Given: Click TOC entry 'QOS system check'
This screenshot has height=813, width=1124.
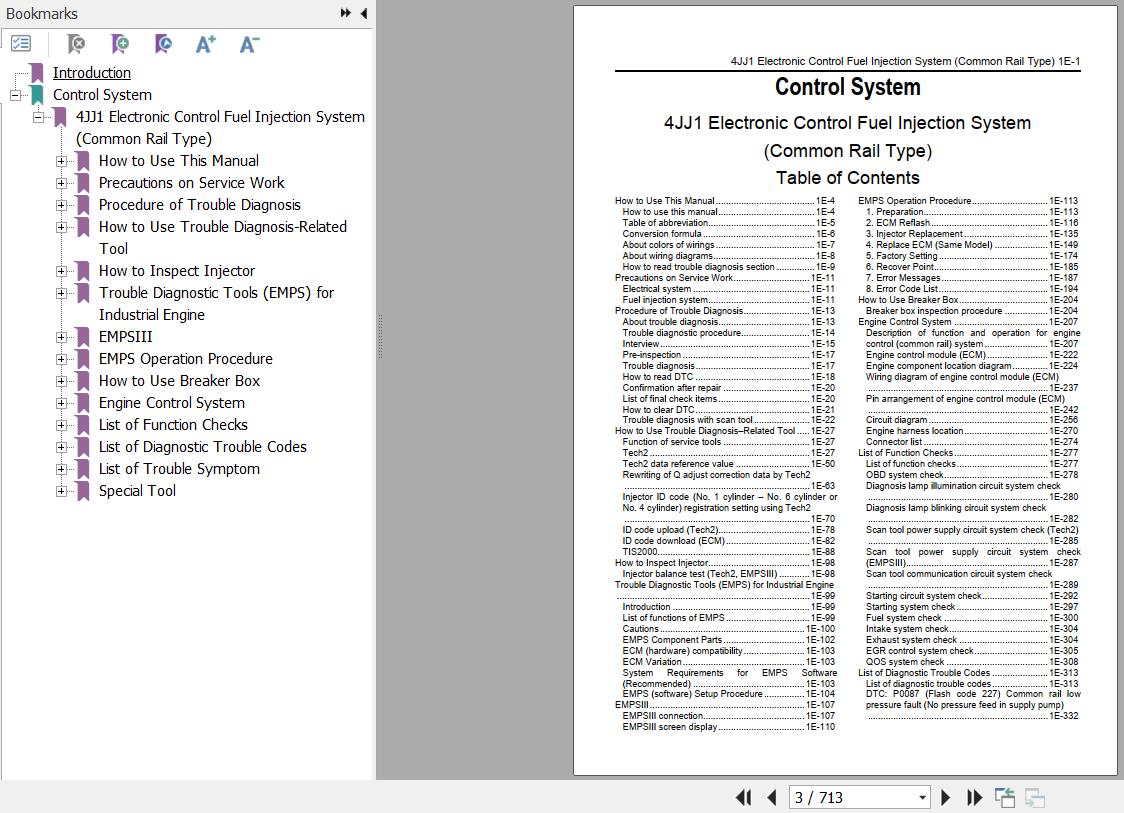Looking at the screenshot, I should pyautogui.click(x=972, y=662).
